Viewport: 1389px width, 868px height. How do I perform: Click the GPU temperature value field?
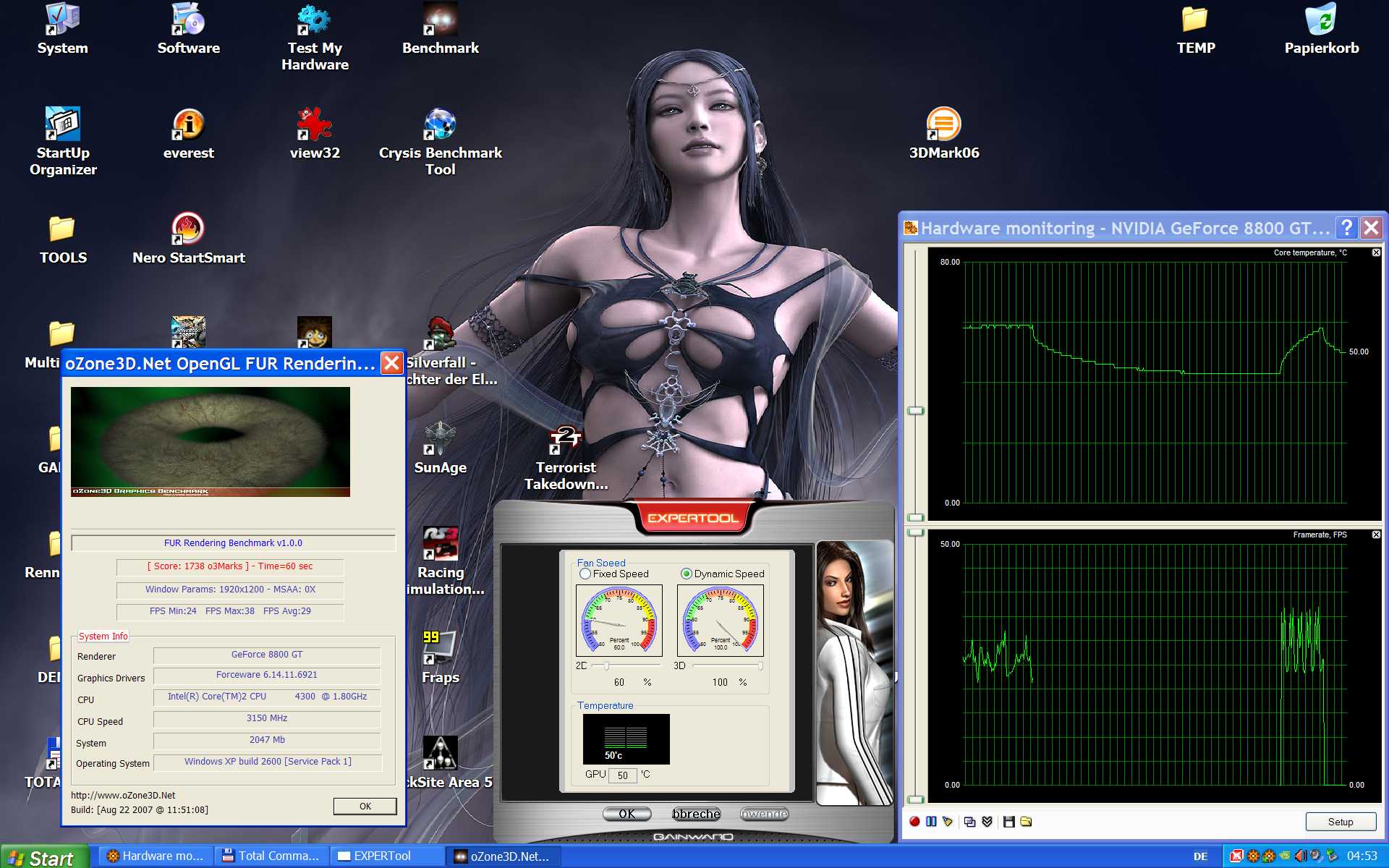pos(622,775)
